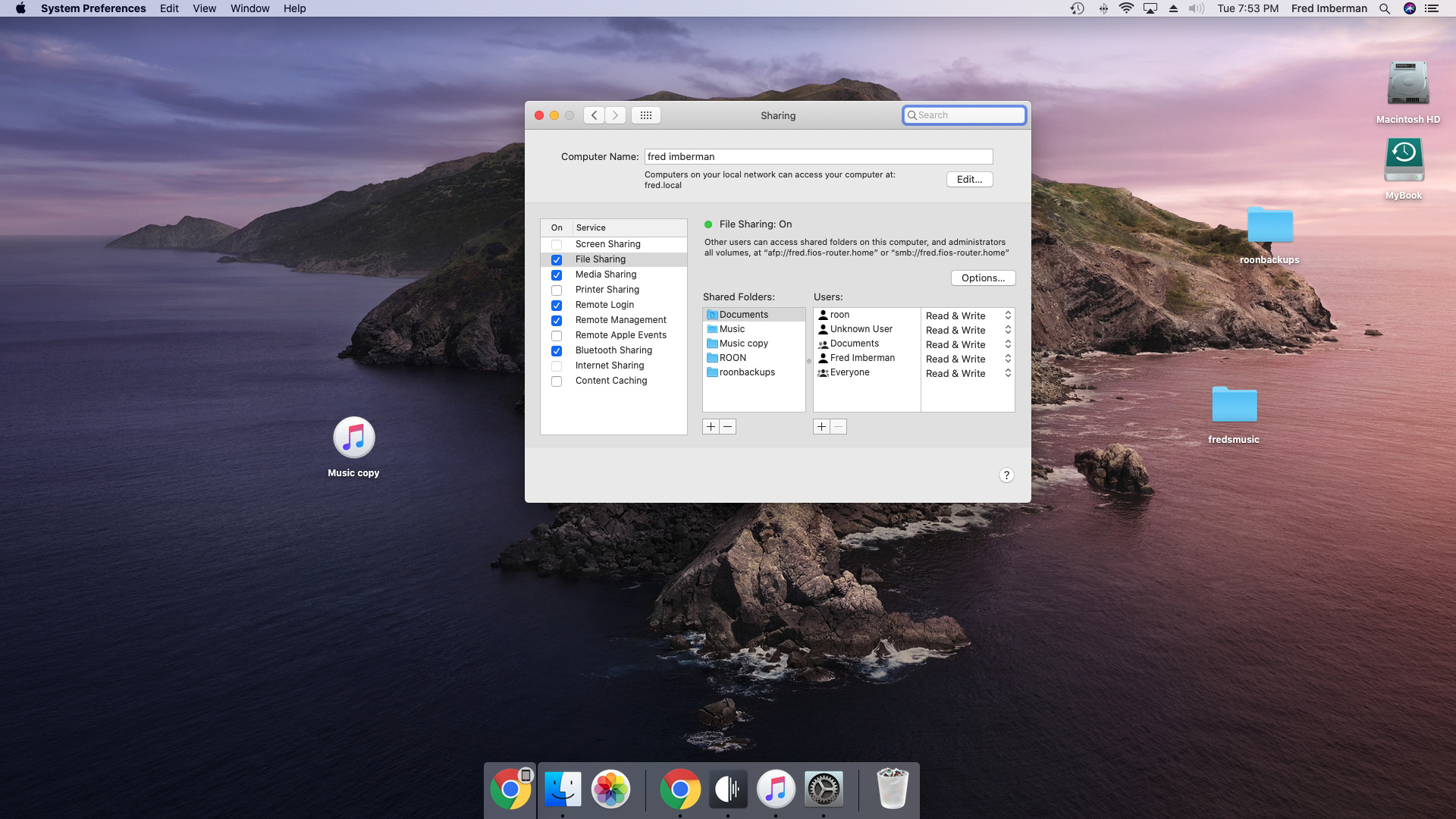Uncheck the Media Sharing service
The height and width of the screenshot is (819, 1456).
pyautogui.click(x=557, y=275)
